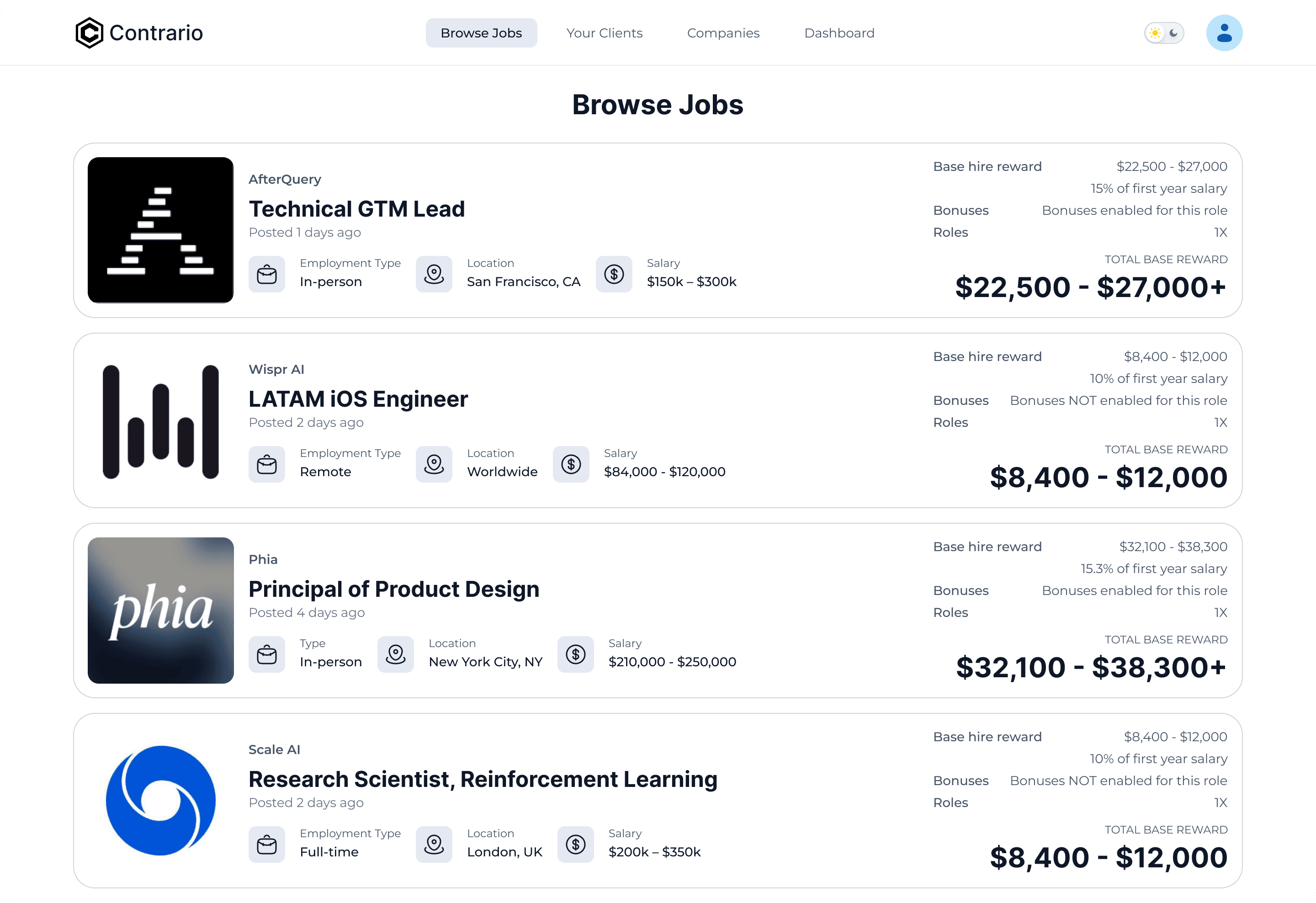The image size is (1316, 903).
Task: Go to the Companies nav item
Action: [723, 33]
